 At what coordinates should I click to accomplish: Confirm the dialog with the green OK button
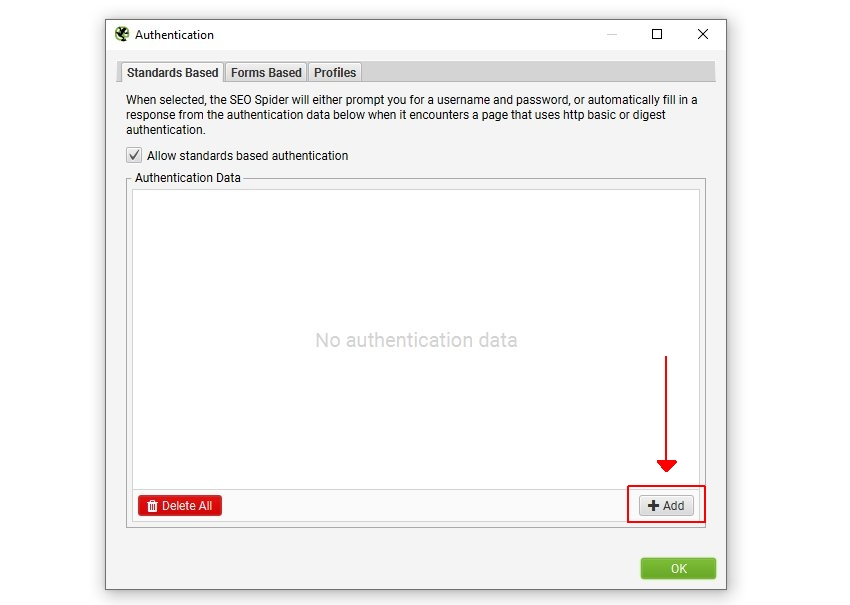coord(678,569)
